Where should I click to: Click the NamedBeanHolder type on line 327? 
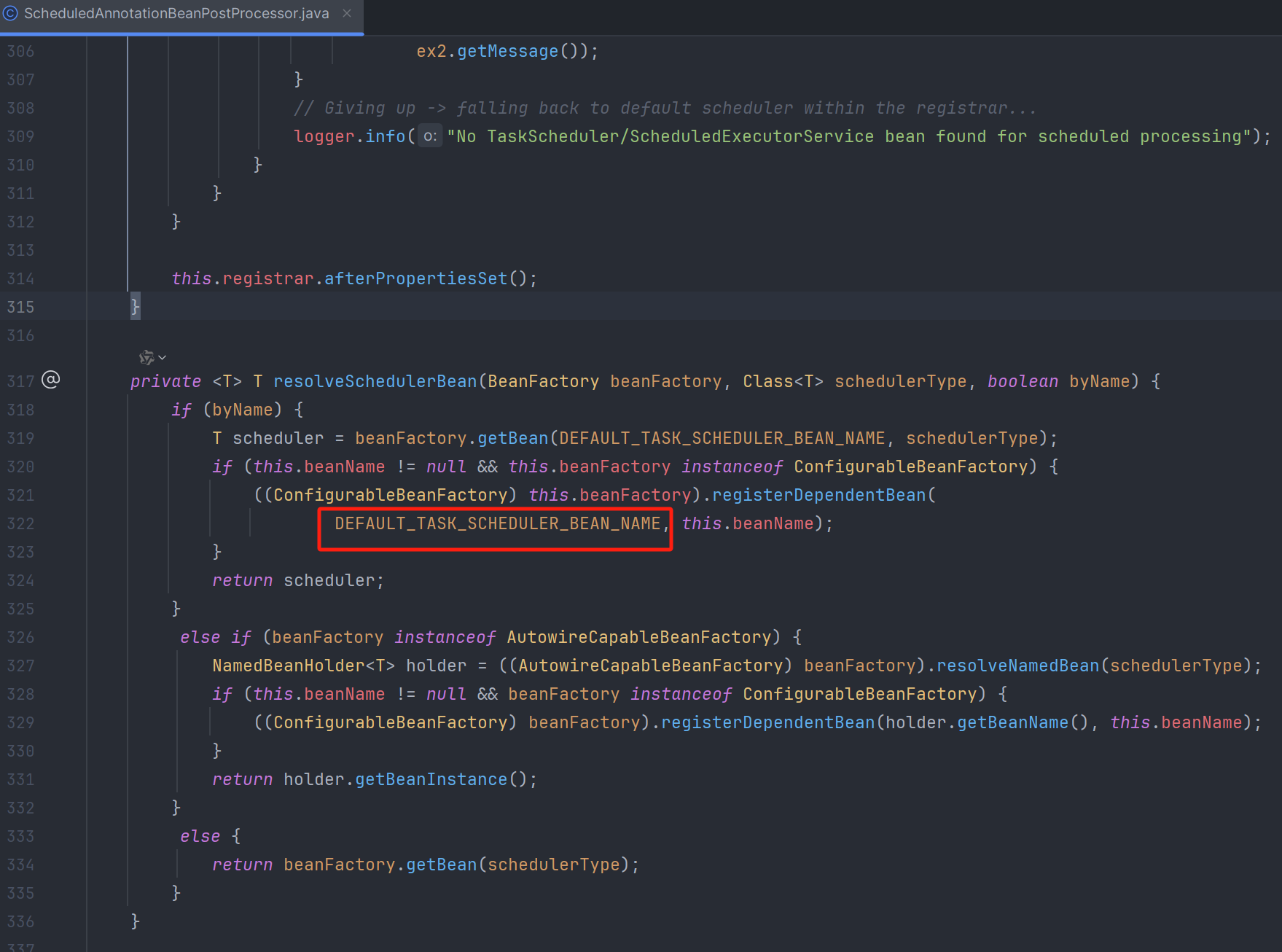click(x=288, y=666)
